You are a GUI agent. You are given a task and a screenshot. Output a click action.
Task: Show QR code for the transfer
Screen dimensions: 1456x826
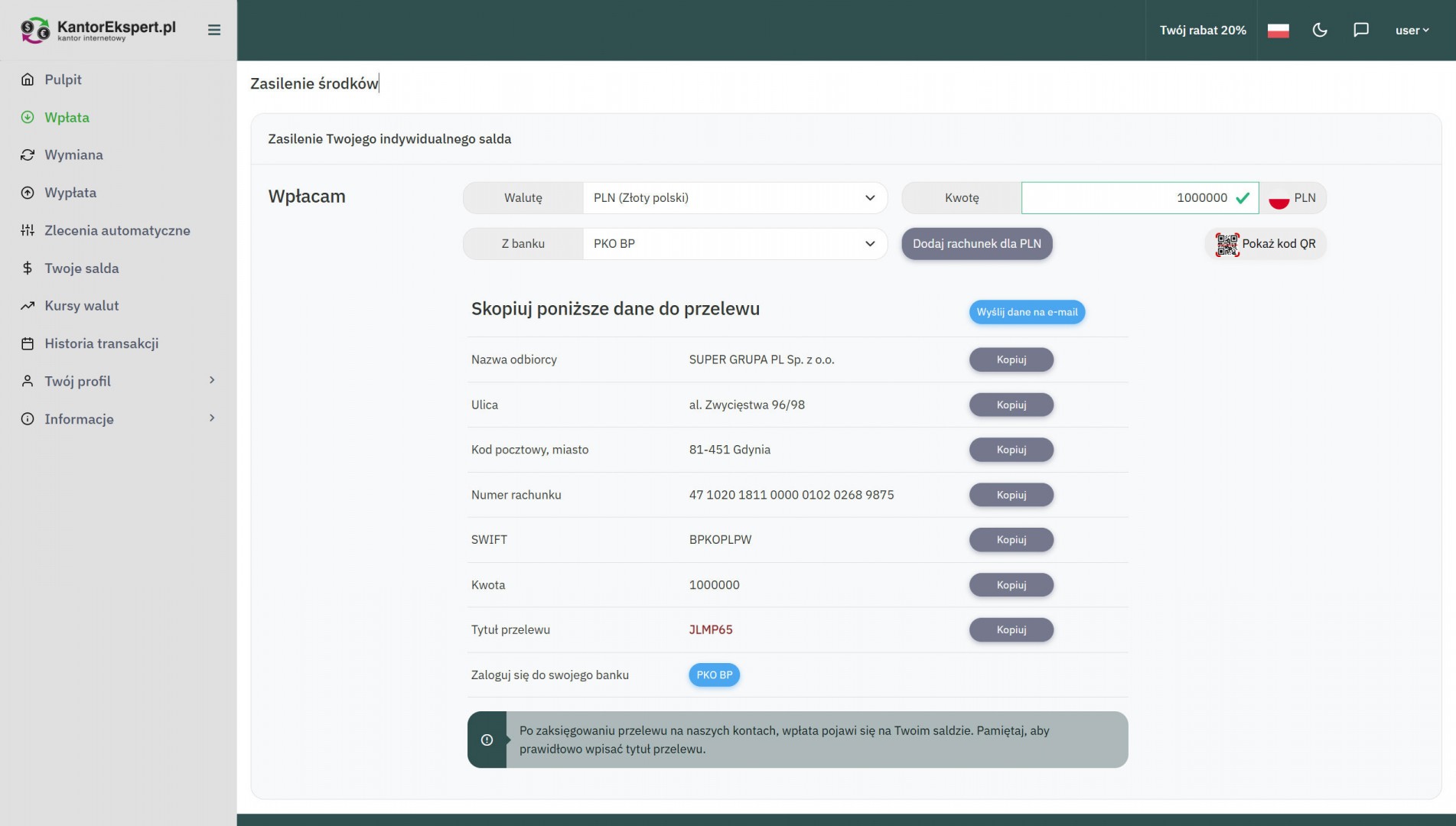tap(1265, 244)
